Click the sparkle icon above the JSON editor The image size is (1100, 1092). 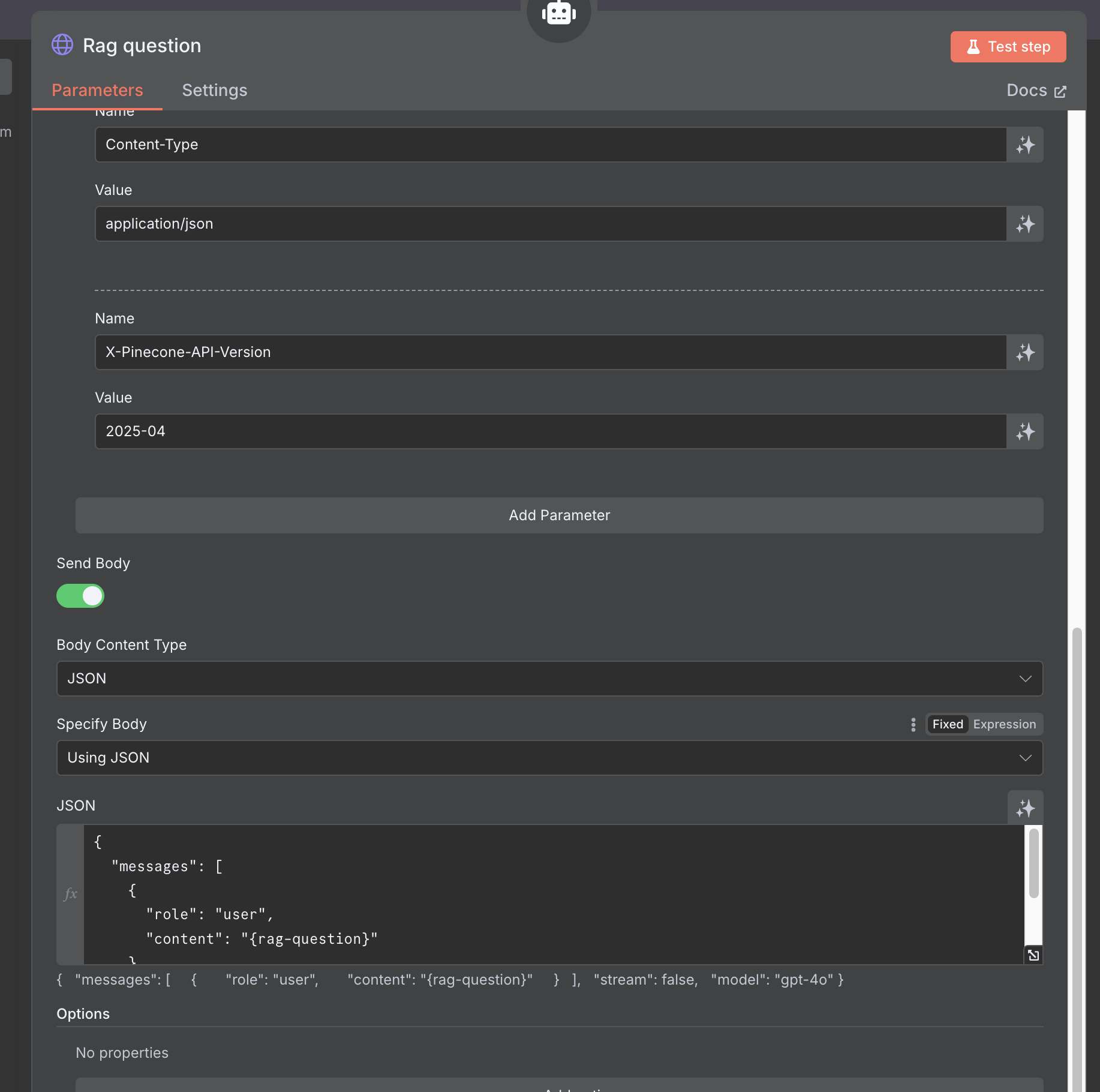(x=1025, y=808)
